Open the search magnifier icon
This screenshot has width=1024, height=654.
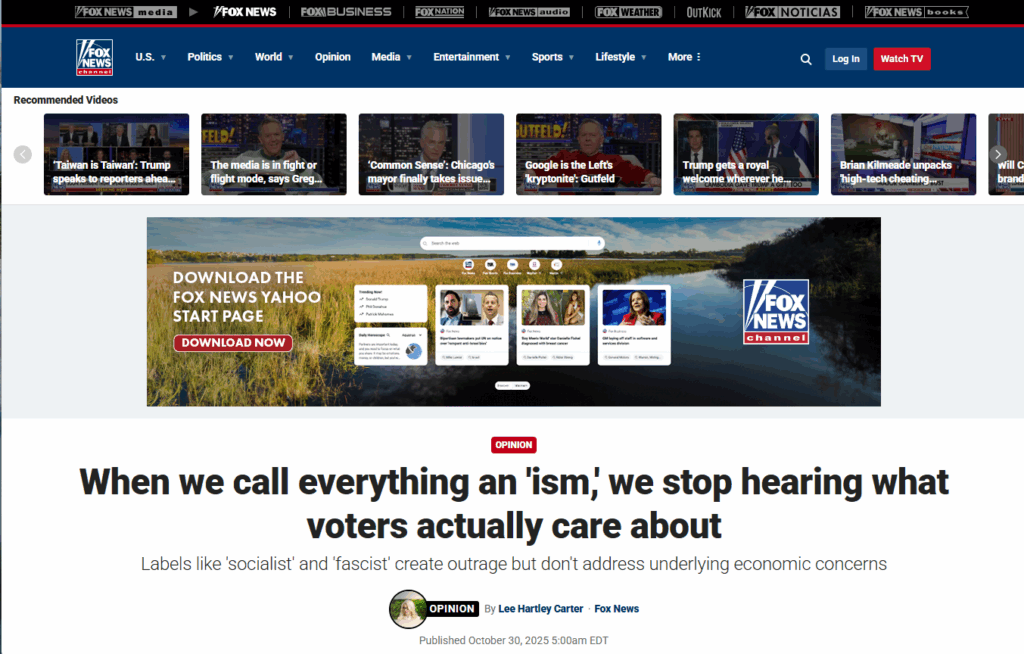click(x=806, y=59)
